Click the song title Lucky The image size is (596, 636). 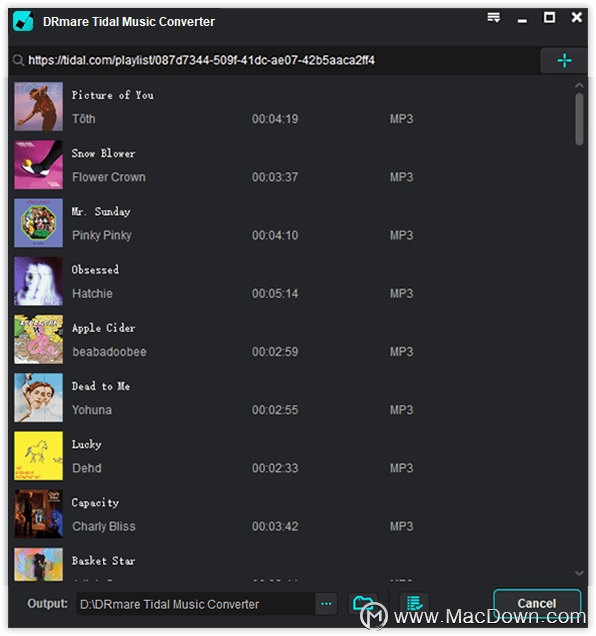pos(86,445)
